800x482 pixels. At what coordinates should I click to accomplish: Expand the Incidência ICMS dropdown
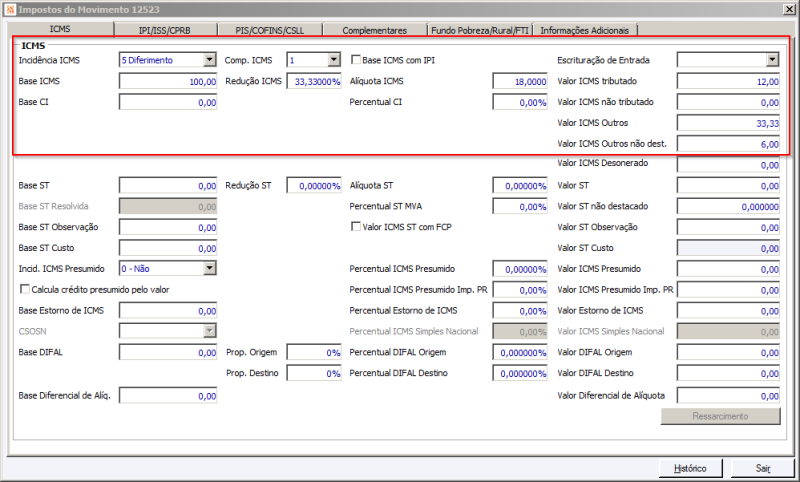click(210, 60)
